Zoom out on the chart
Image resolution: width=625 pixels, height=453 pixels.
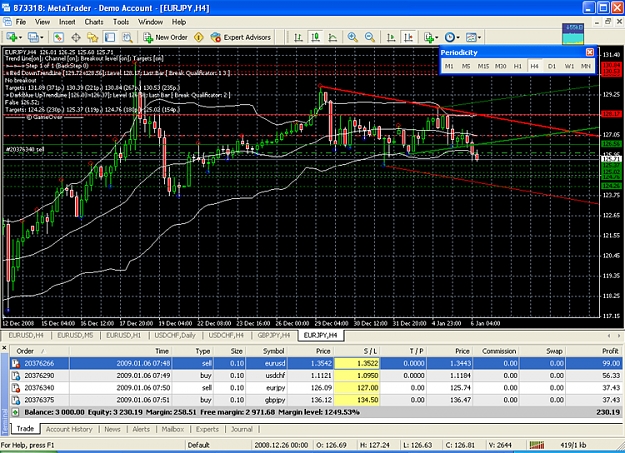(369, 37)
